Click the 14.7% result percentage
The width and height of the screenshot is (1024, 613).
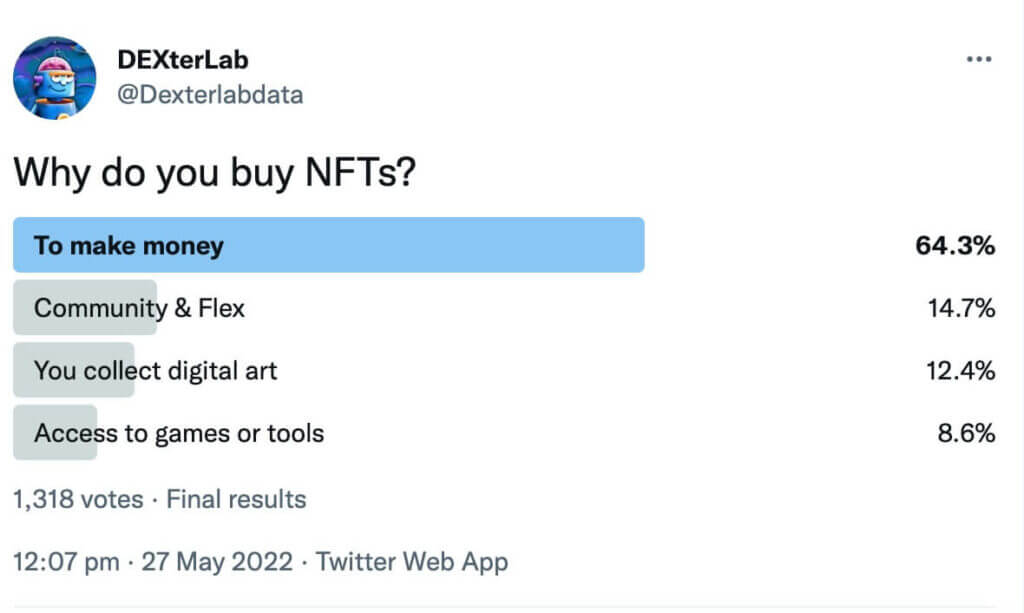(961, 307)
